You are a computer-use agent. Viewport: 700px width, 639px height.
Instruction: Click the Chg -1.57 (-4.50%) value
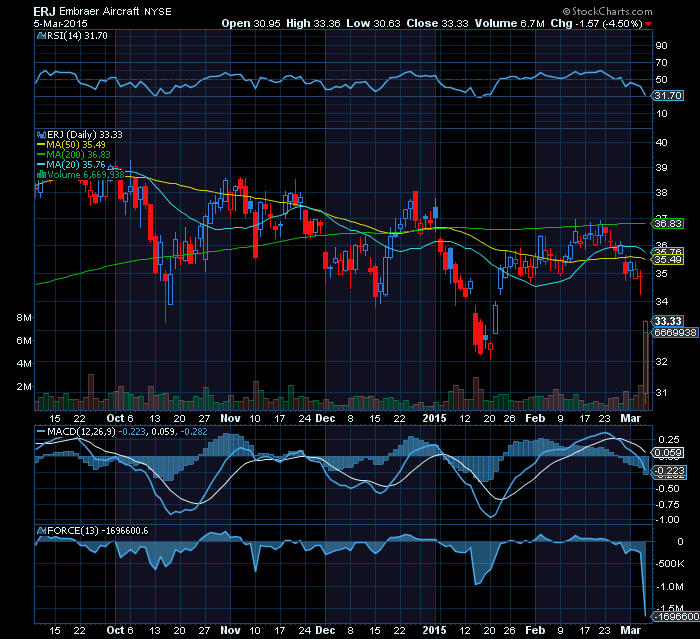pos(596,23)
